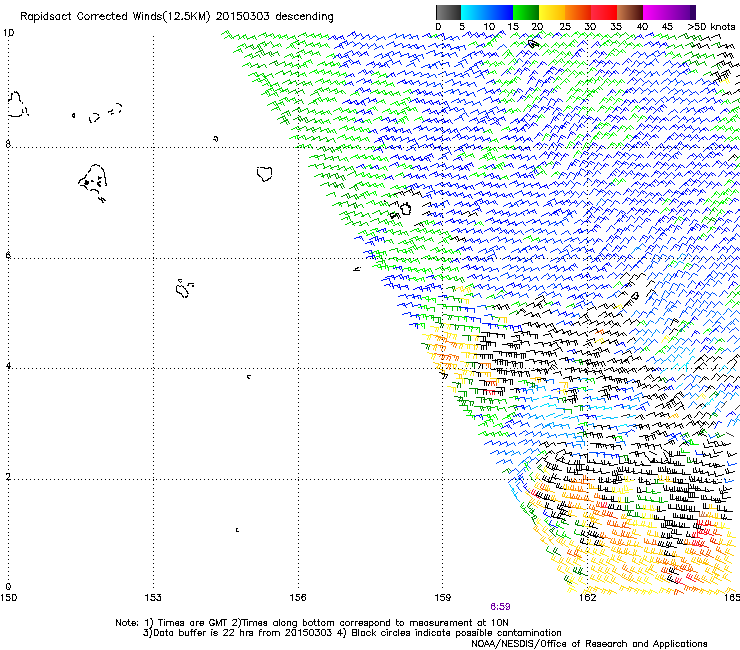Click the orange 25–30 knots legend segment
The height and width of the screenshot is (650, 740).
[x=578, y=12]
